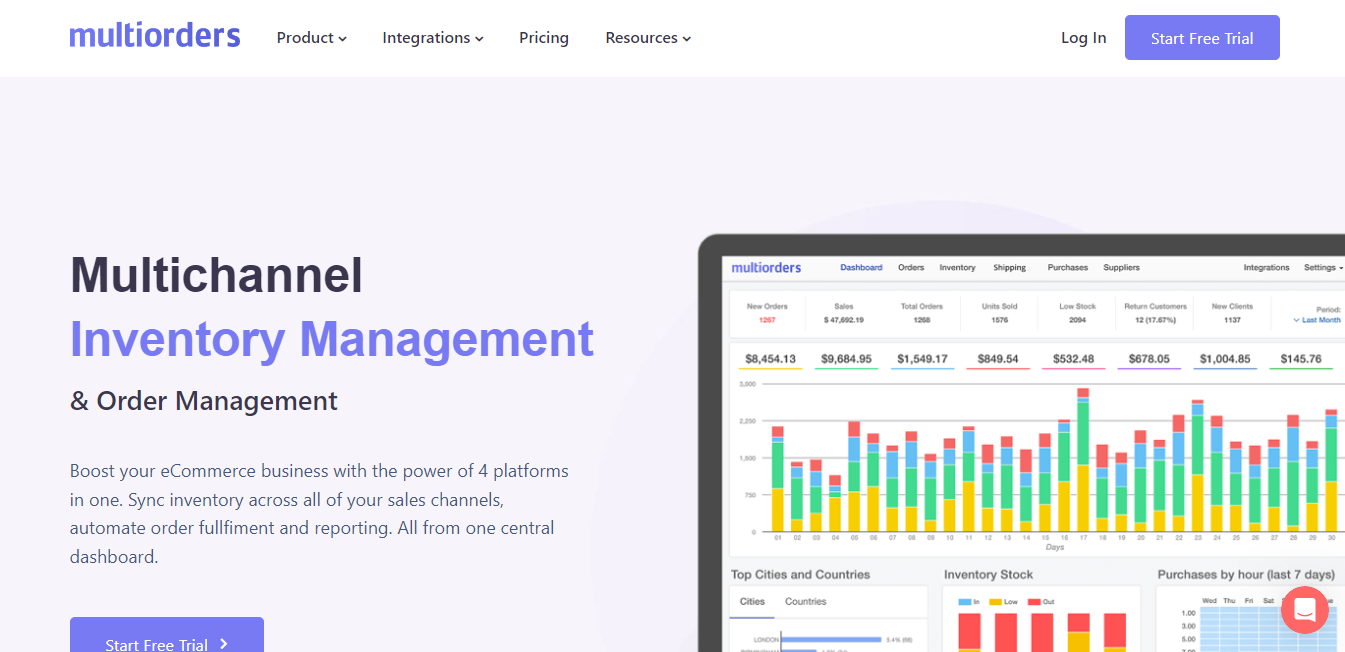Select the Dashboard tab in the preview
The image size is (1345, 652).
(x=861, y=268)
